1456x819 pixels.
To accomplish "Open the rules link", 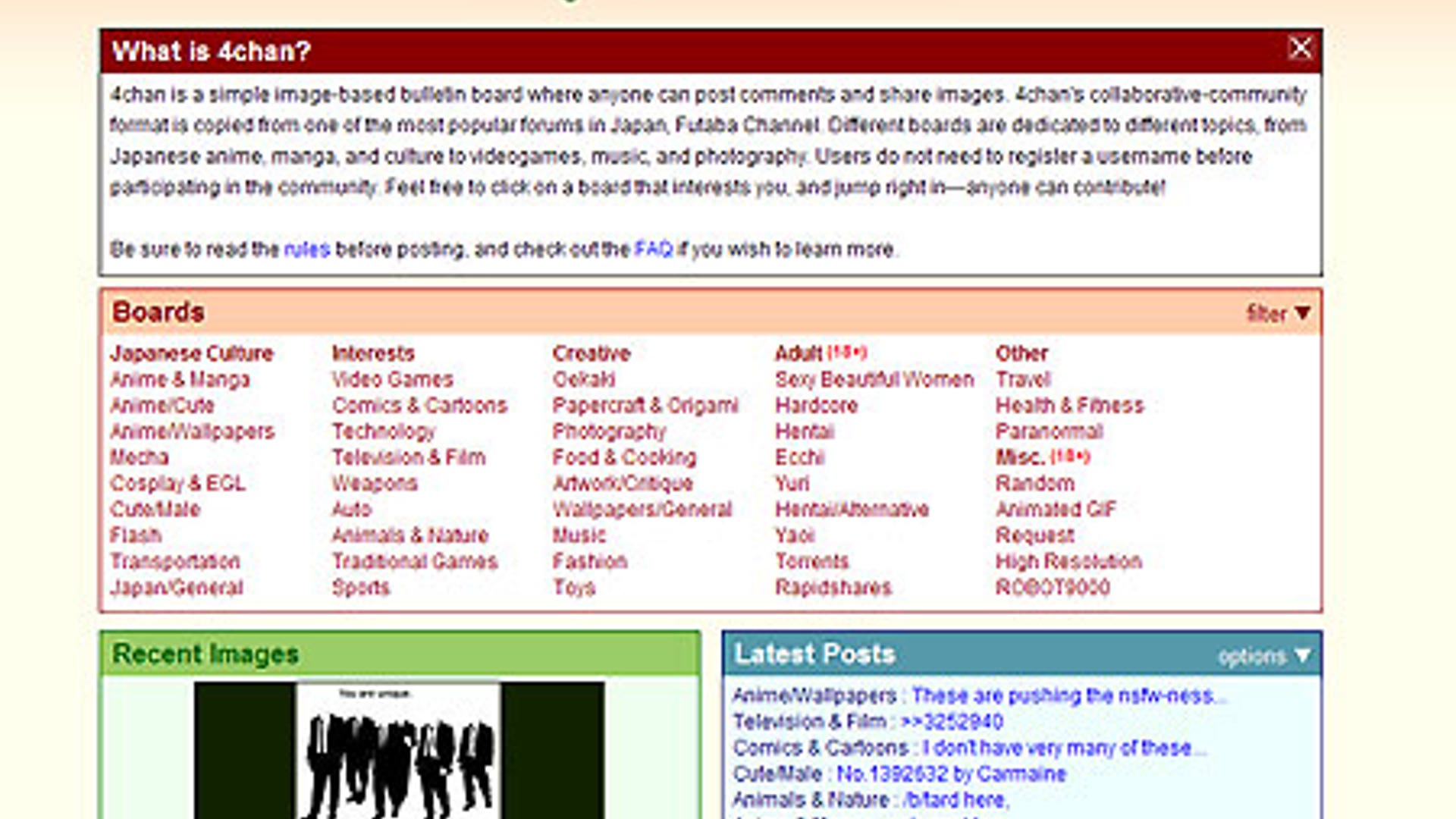I will click(307, 249).
